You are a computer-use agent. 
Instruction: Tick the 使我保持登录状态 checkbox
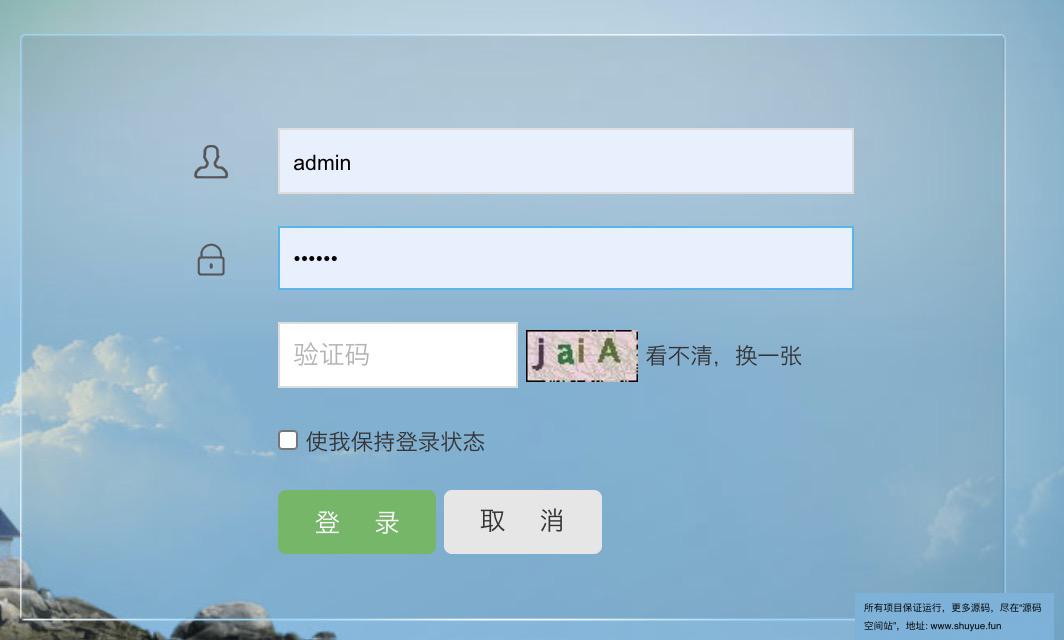pos(288,440)
